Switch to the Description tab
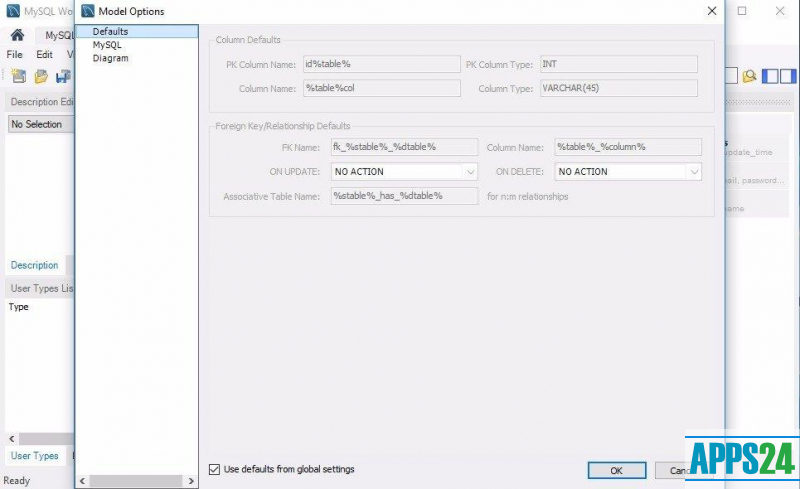Screen dimensions: 800x489 [34, 265]
